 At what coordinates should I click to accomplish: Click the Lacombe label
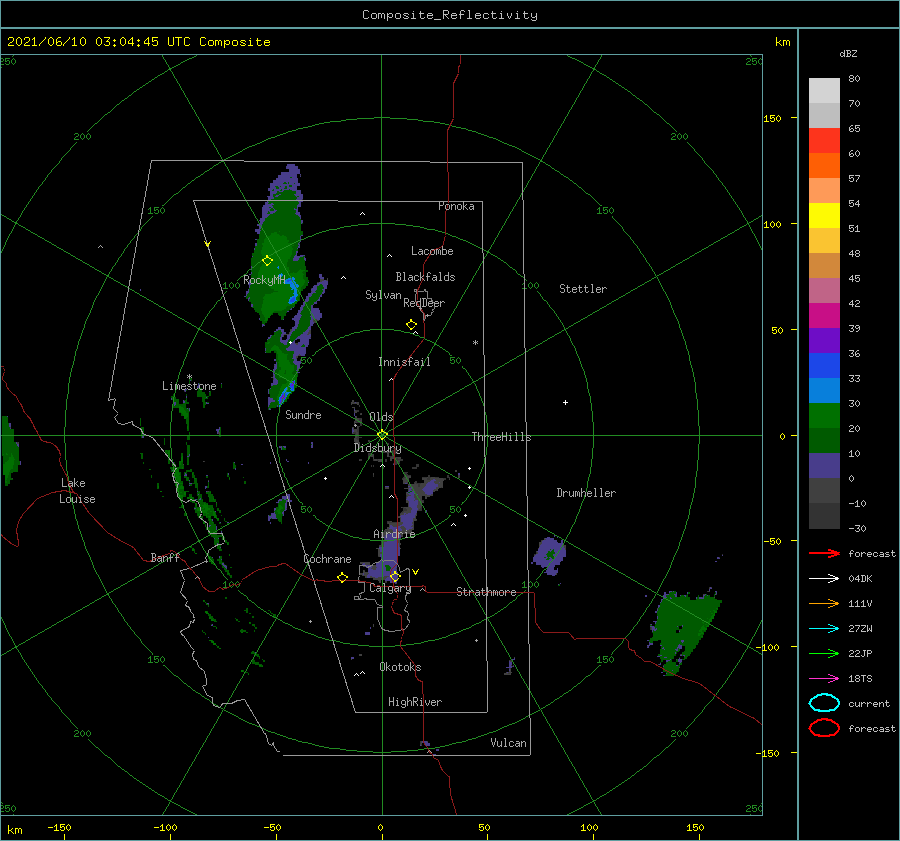[x=432, y=251]
